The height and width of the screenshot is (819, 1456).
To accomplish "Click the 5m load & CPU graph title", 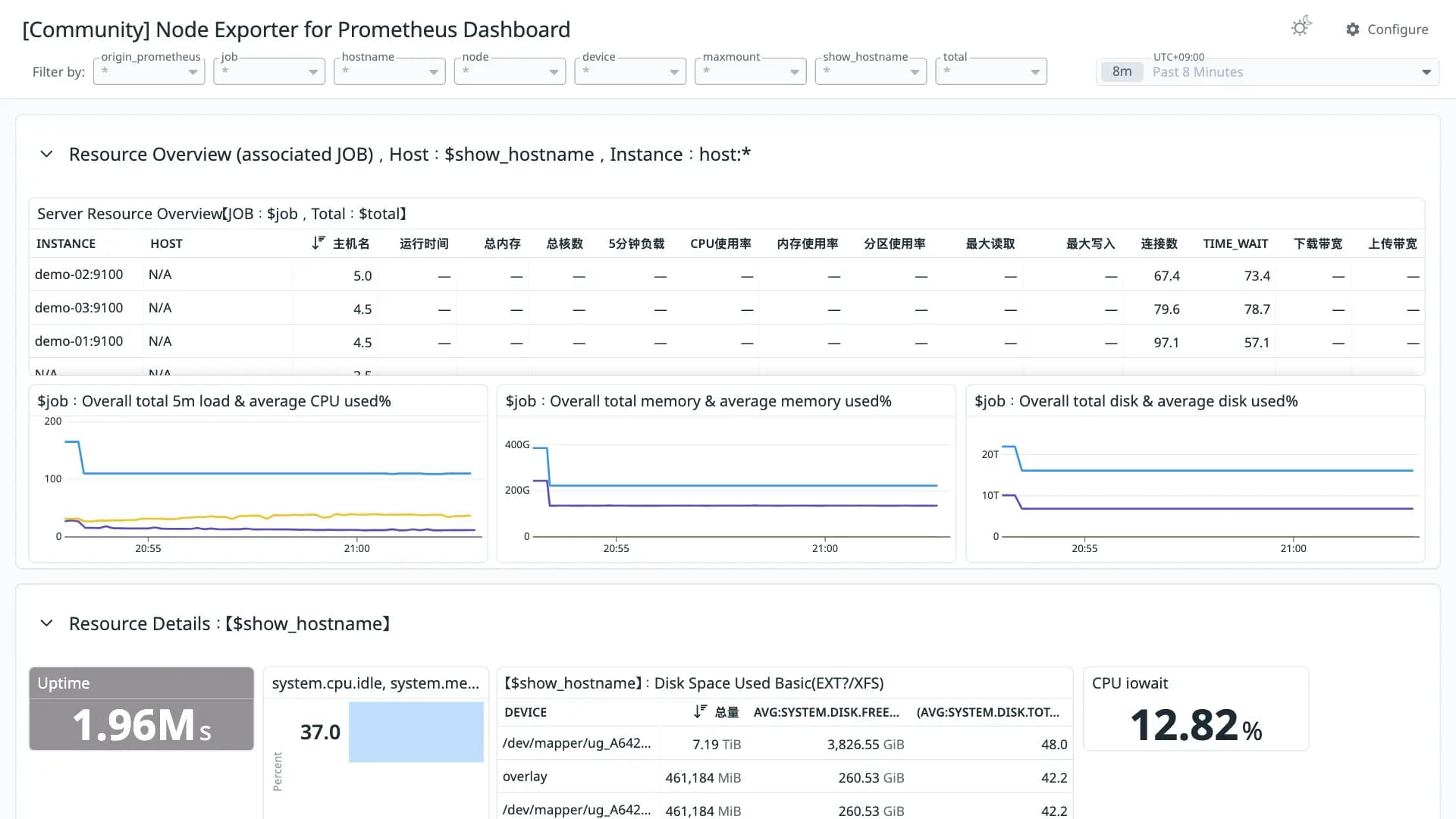I will (214, 401).
